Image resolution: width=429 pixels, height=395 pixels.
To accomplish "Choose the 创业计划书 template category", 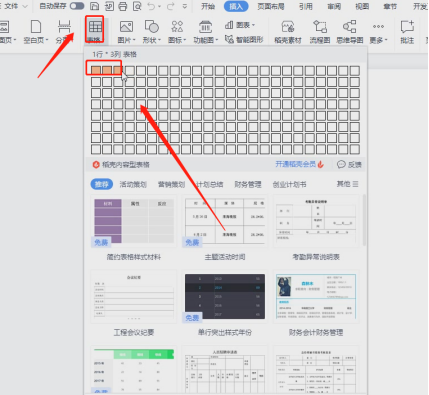I will [x=289, y=184].
